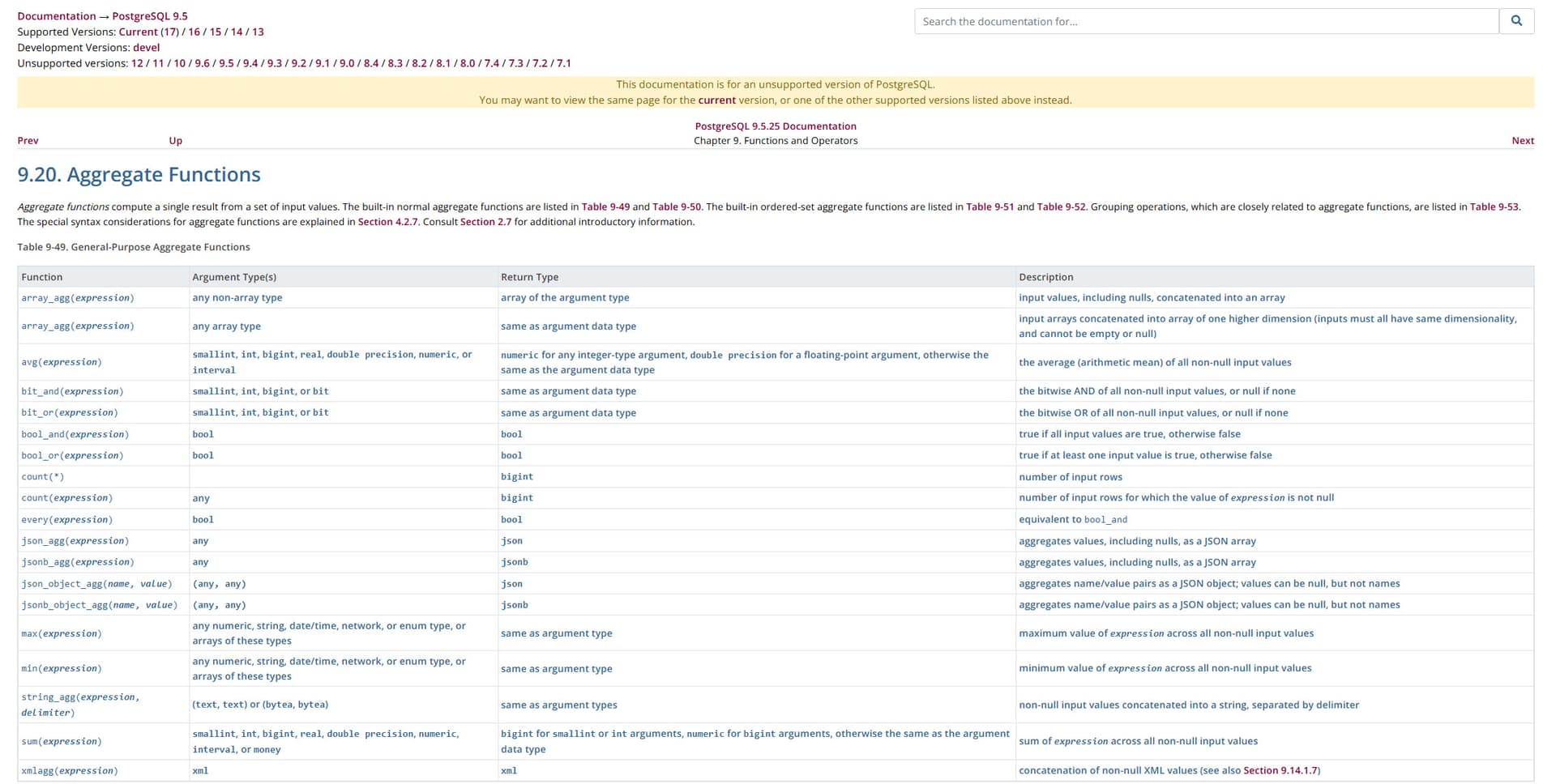Select unsupported version 9.6 link
Image resolution: width=1556 pixels, height=784 pixels.
coord(202,63)
